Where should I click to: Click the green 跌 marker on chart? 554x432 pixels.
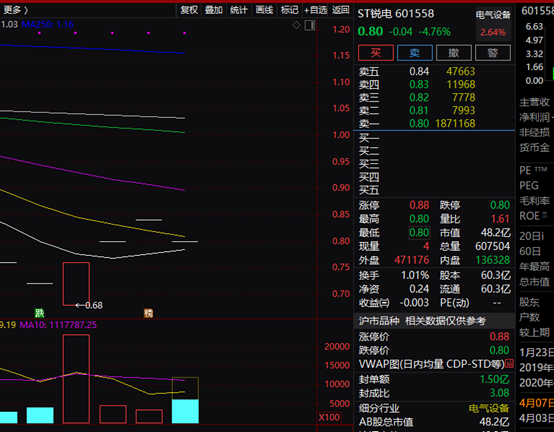[40, 313]
